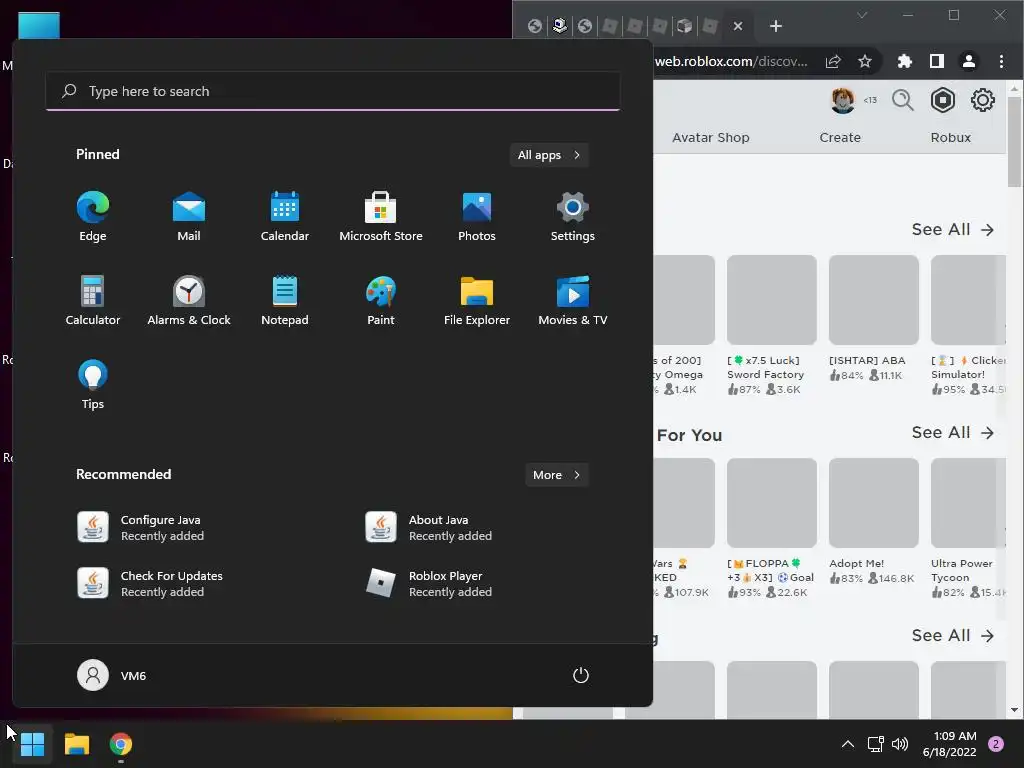Share this page from Chrome address bar

point(833,61)
